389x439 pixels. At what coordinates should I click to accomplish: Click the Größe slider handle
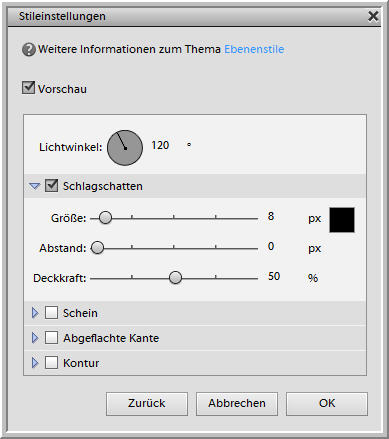pyautogui.click(x=106, y=218)
